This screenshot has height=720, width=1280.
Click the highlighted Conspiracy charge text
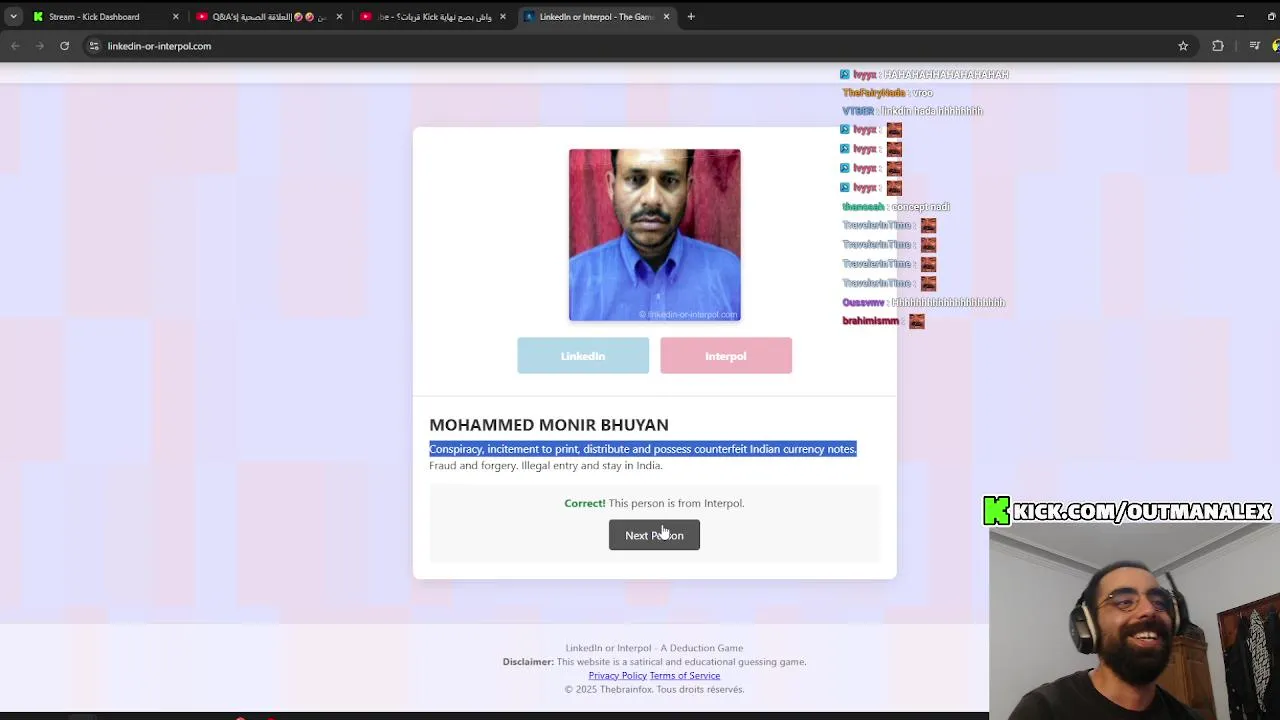(643, 449)
